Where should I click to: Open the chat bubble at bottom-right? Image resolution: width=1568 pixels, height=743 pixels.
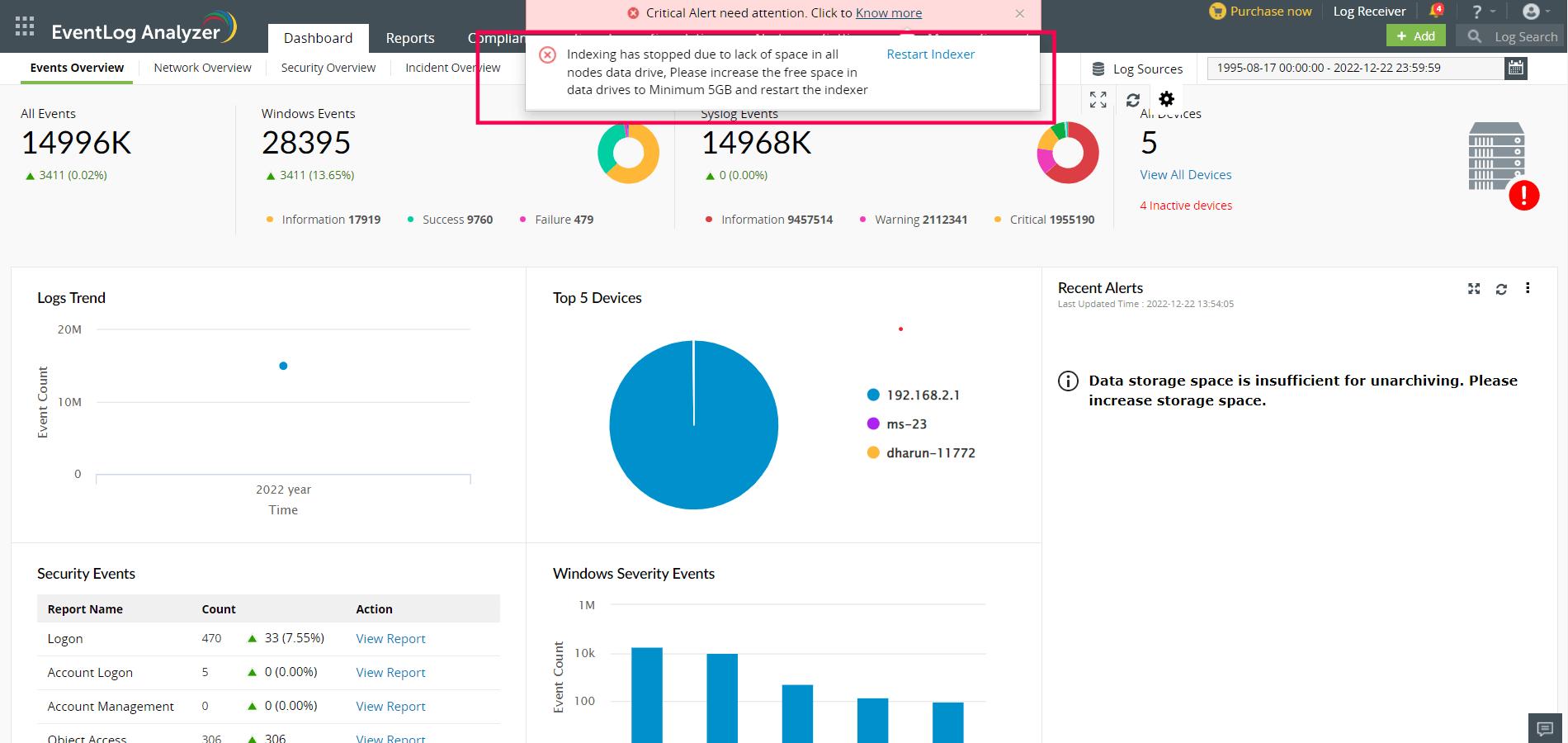click(1545, 729)
